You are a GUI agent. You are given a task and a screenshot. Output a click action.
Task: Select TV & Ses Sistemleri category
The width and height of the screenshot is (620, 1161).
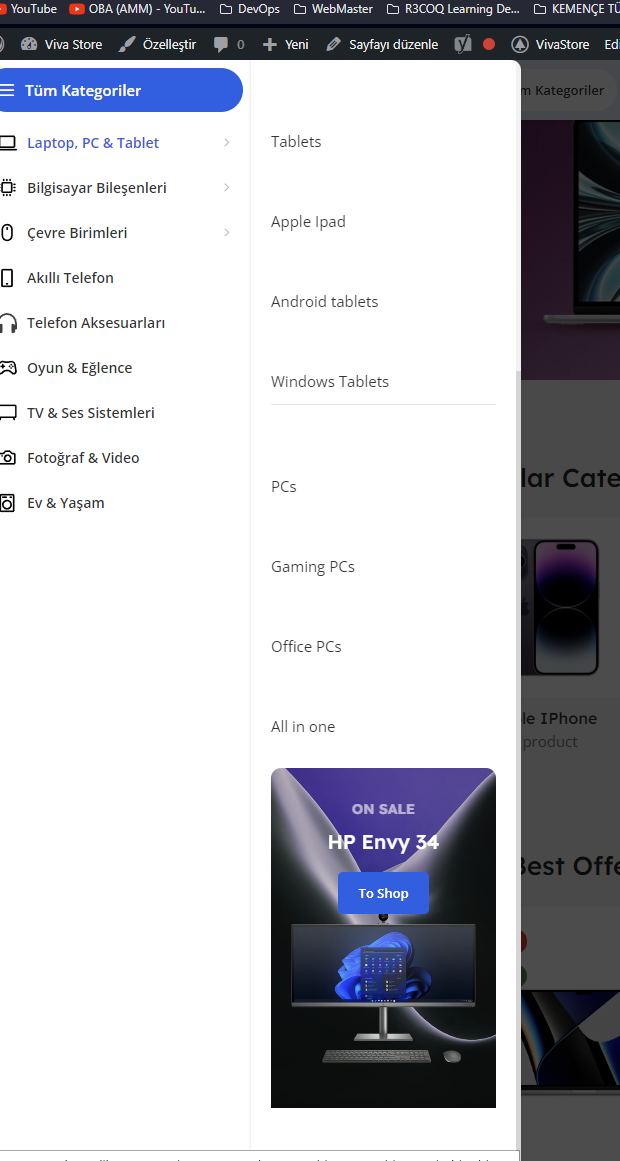pyautogui.click(x=90, y=413)
